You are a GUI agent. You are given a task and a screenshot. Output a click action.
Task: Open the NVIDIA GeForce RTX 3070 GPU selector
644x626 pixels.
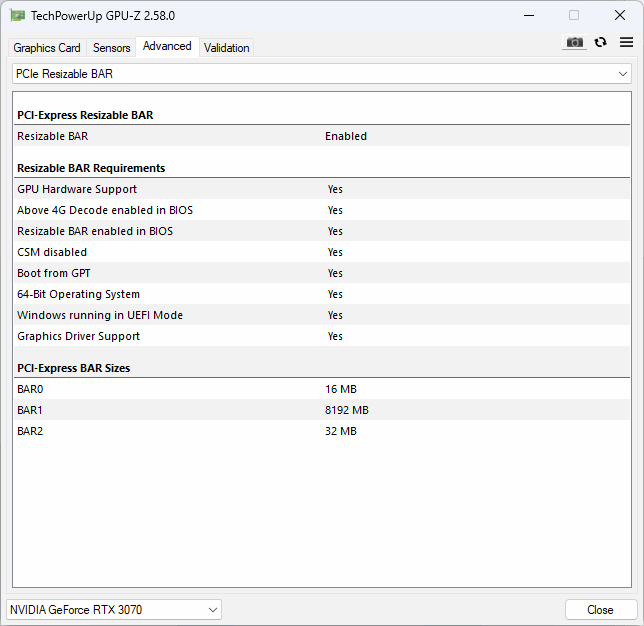point(114,610)
